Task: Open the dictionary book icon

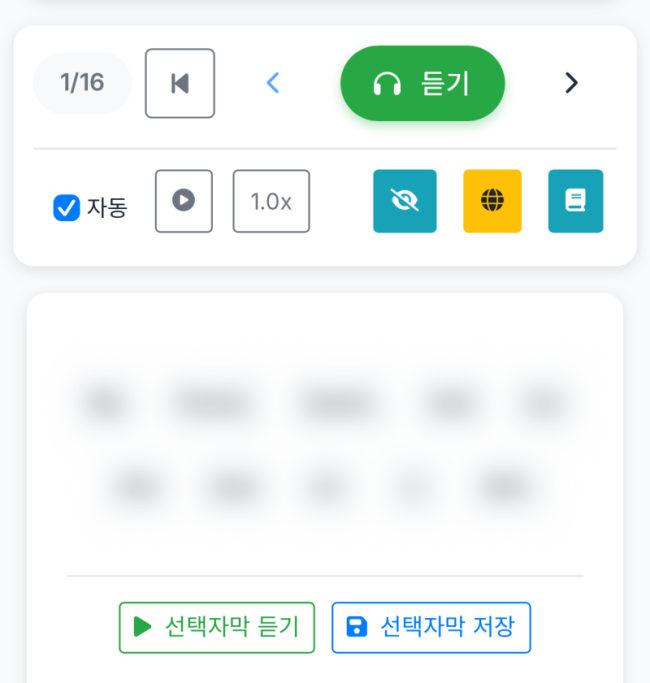Action: click(x=575, y=201)
